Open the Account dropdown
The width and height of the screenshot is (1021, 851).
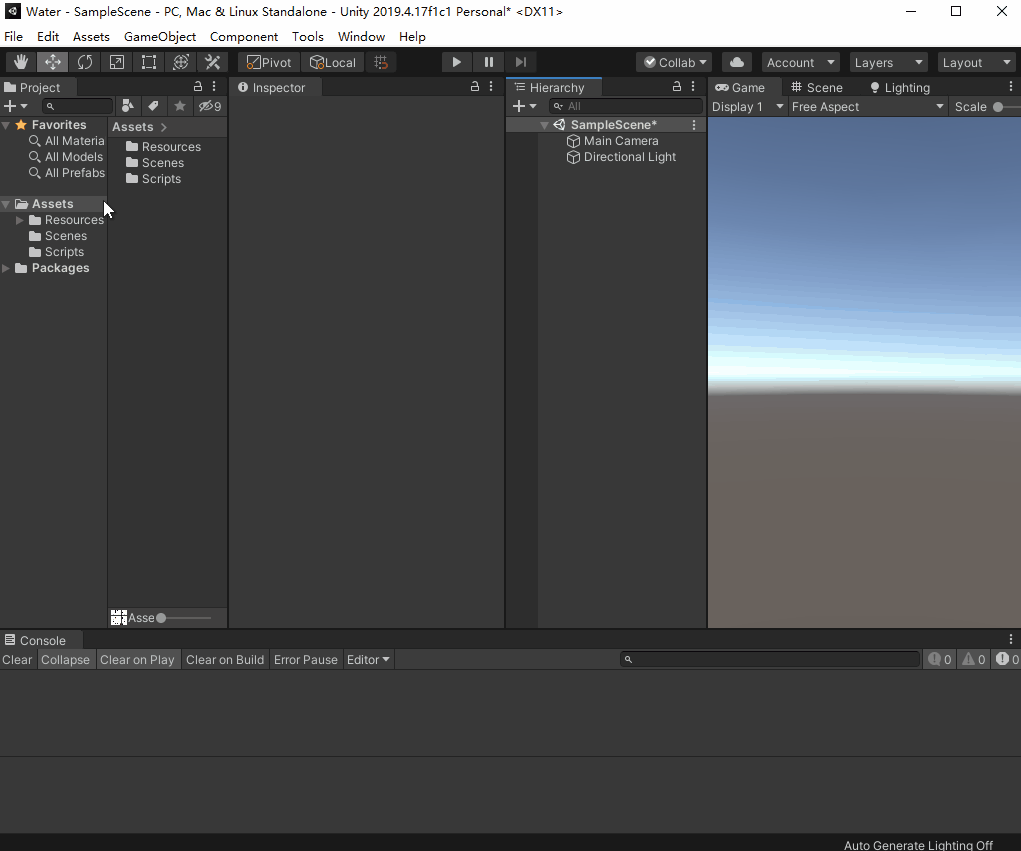800,62
